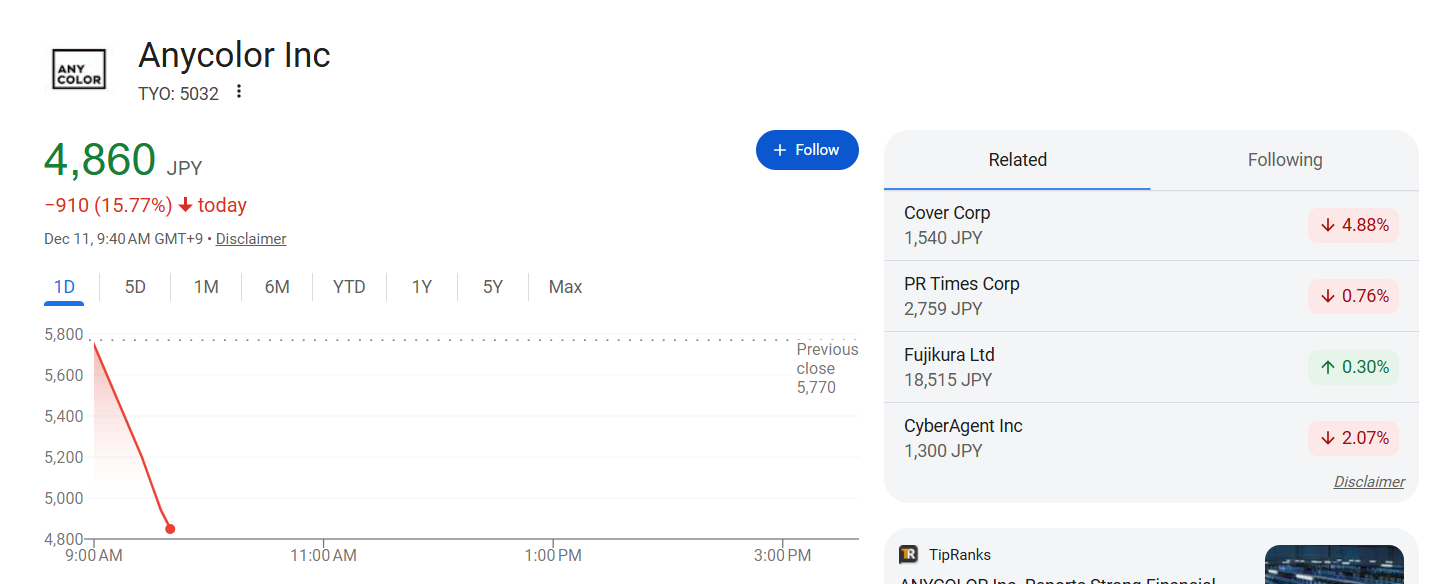Click the 1:00 PM axis label
1455x584 pixels.
(553, 555)
